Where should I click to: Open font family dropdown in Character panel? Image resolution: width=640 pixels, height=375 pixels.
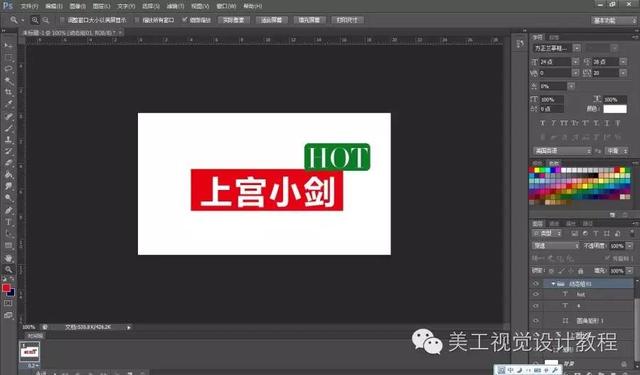coord(577,48)
